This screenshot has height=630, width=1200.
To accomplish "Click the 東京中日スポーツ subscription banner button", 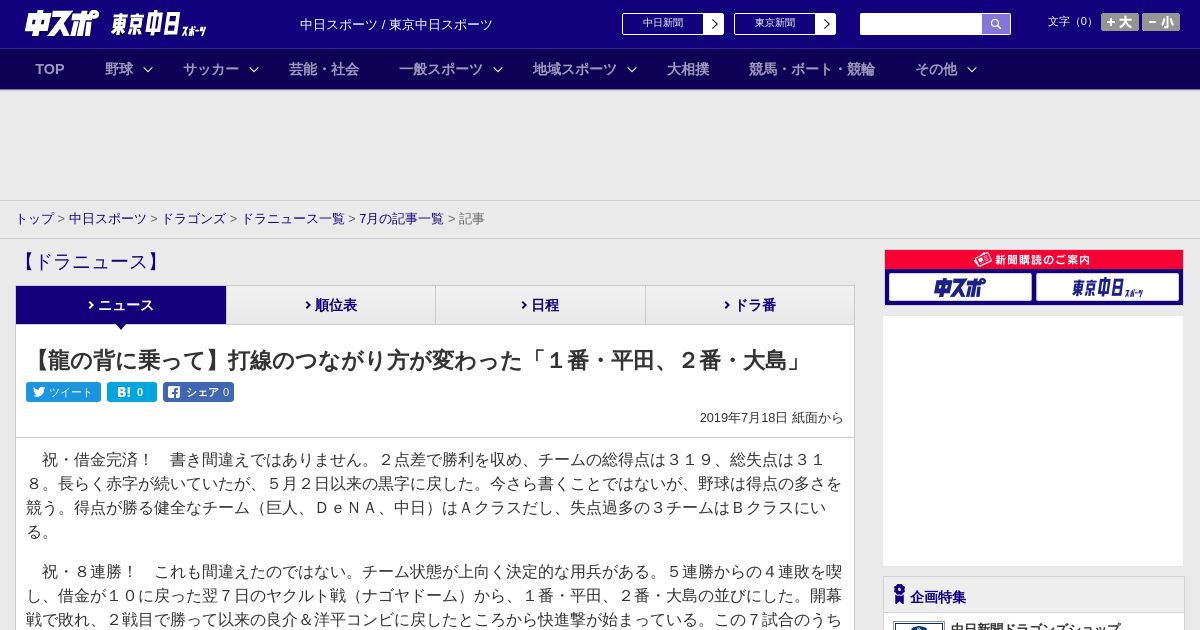I will point(1107,287).
